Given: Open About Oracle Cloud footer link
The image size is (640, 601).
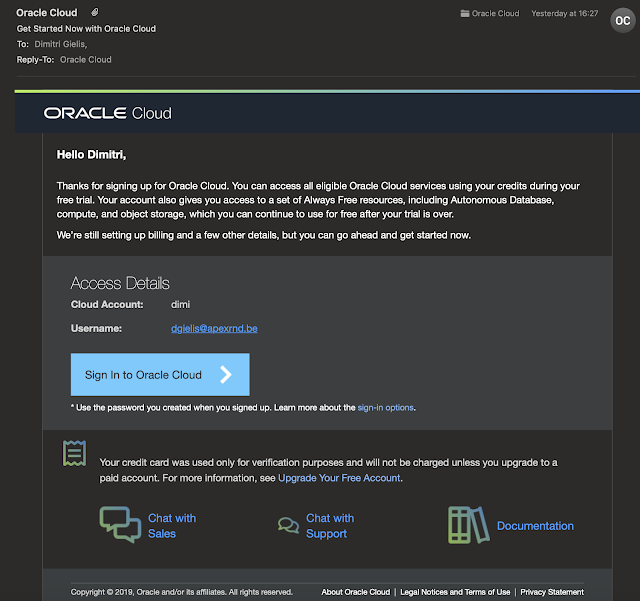Looking at the screenshot, I should [x=355, y=592].
